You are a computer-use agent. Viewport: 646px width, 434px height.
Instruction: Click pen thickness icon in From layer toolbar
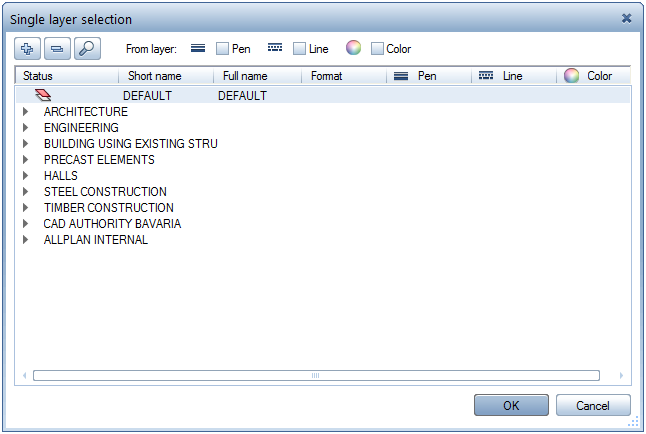pyautogui.click(x=197, y=48)
